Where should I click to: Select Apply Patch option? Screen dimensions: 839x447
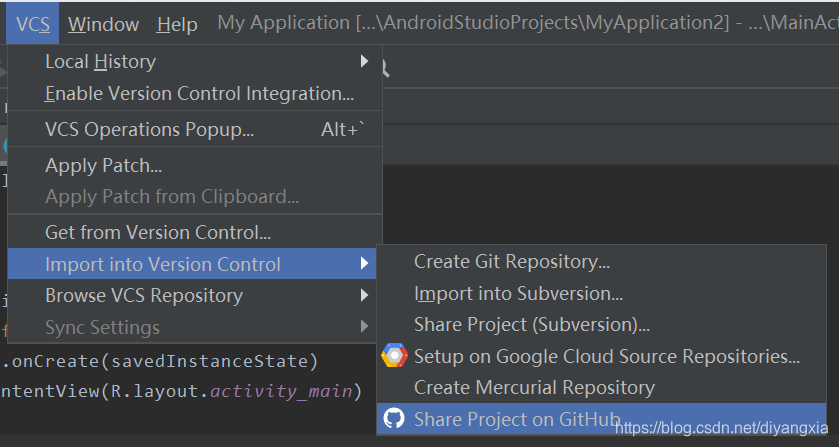195,165
